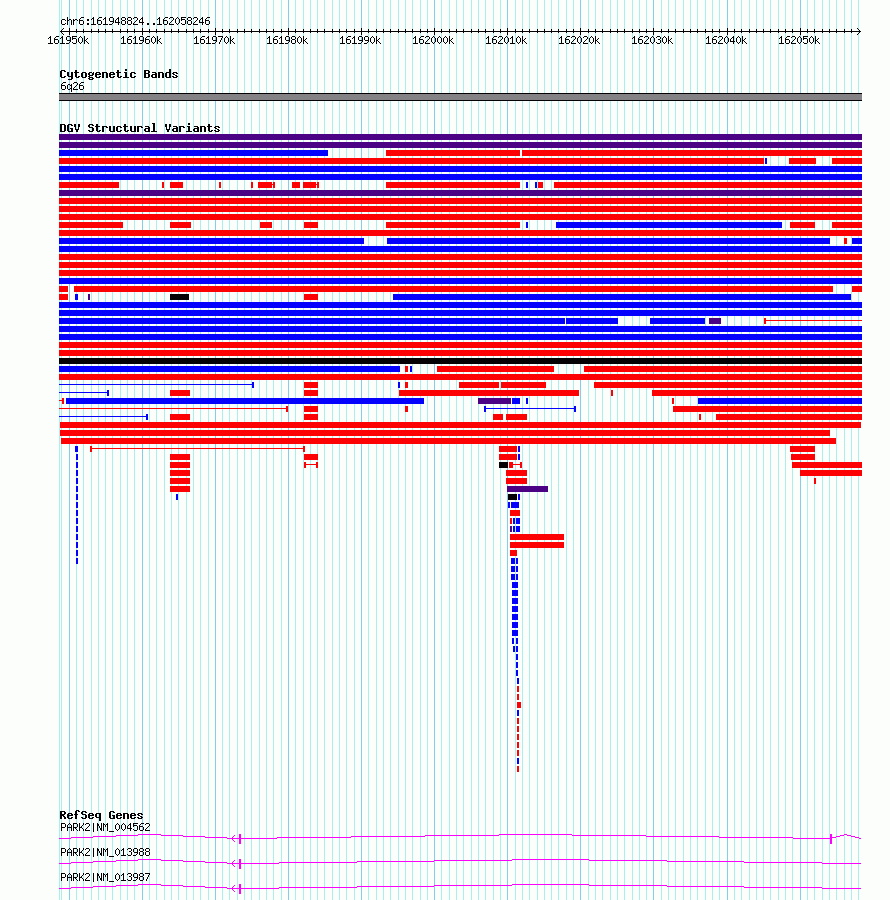The width and height of the screenshot is (890, 900).
Task: Click the 161950k scale label
Action: point(68,40)
